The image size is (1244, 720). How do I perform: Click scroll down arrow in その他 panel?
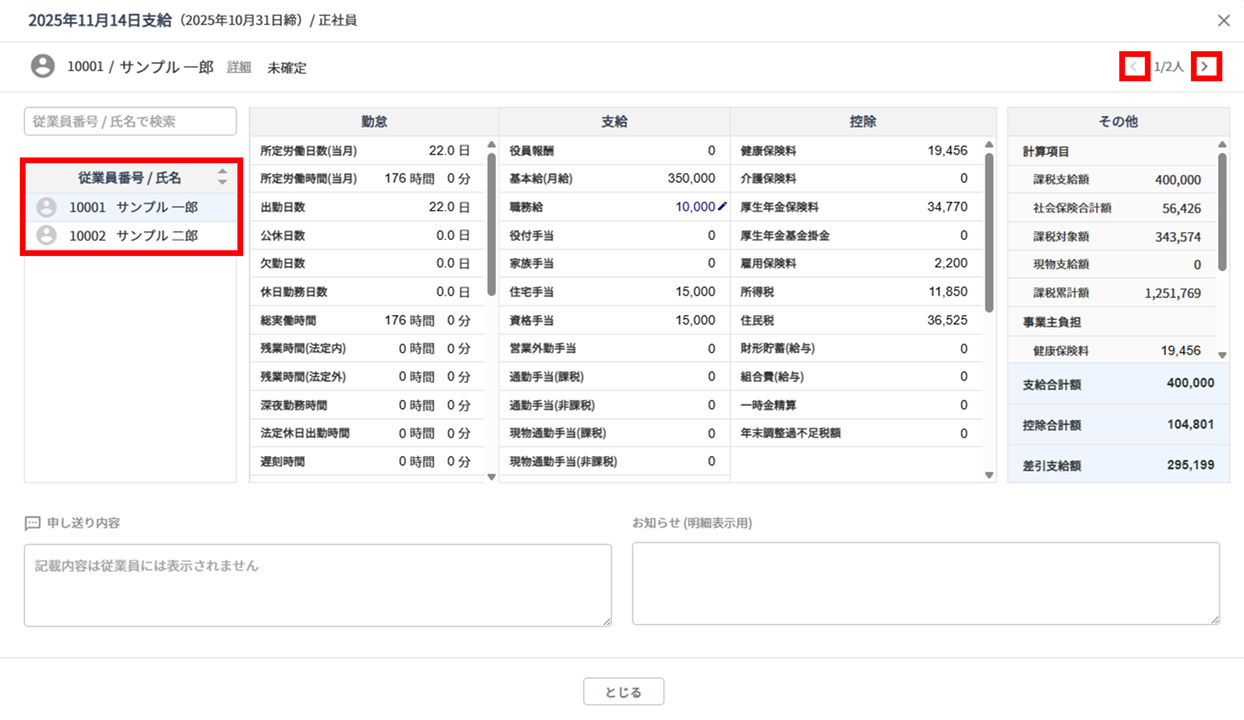(x=1222, y=355)
